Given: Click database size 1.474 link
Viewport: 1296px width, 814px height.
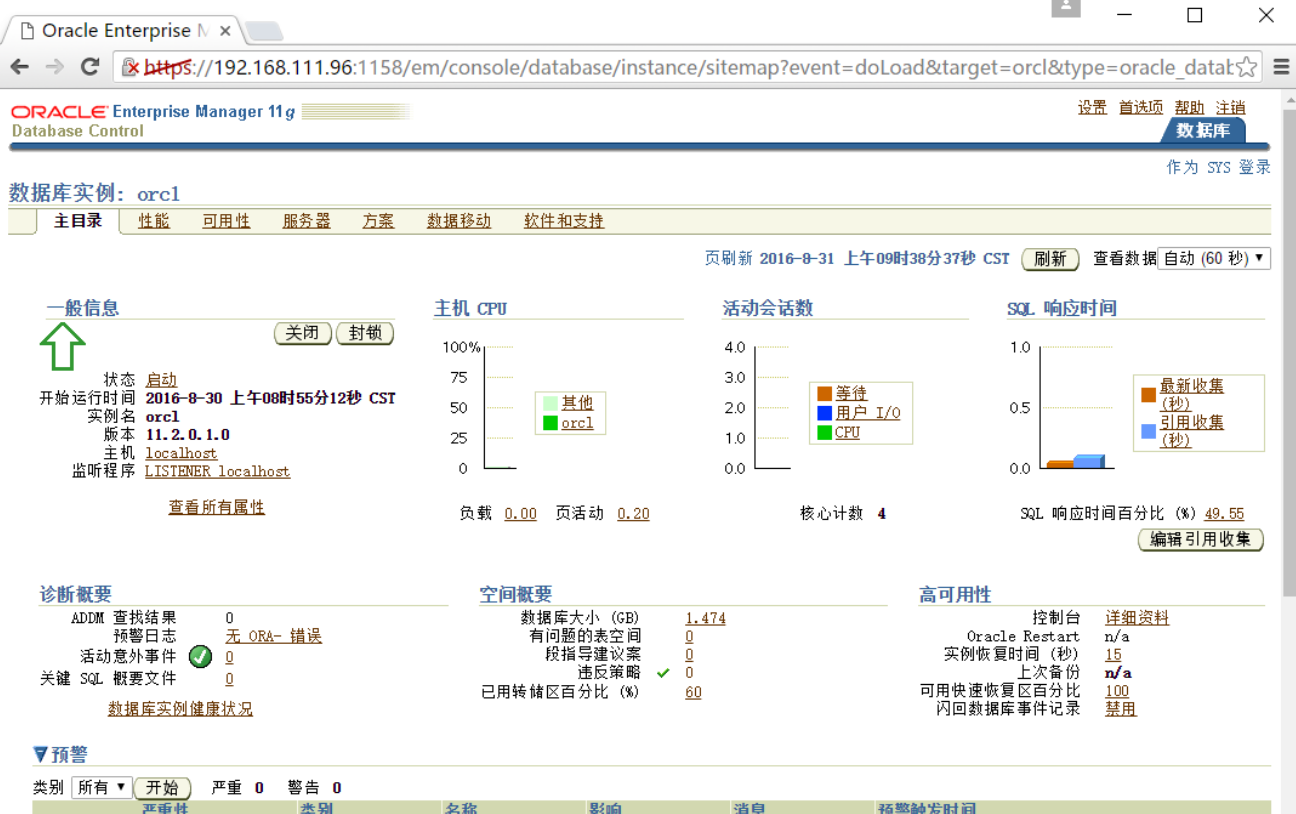Looking at the screenshot, I should pyautogui.click(x=705, y=618).
